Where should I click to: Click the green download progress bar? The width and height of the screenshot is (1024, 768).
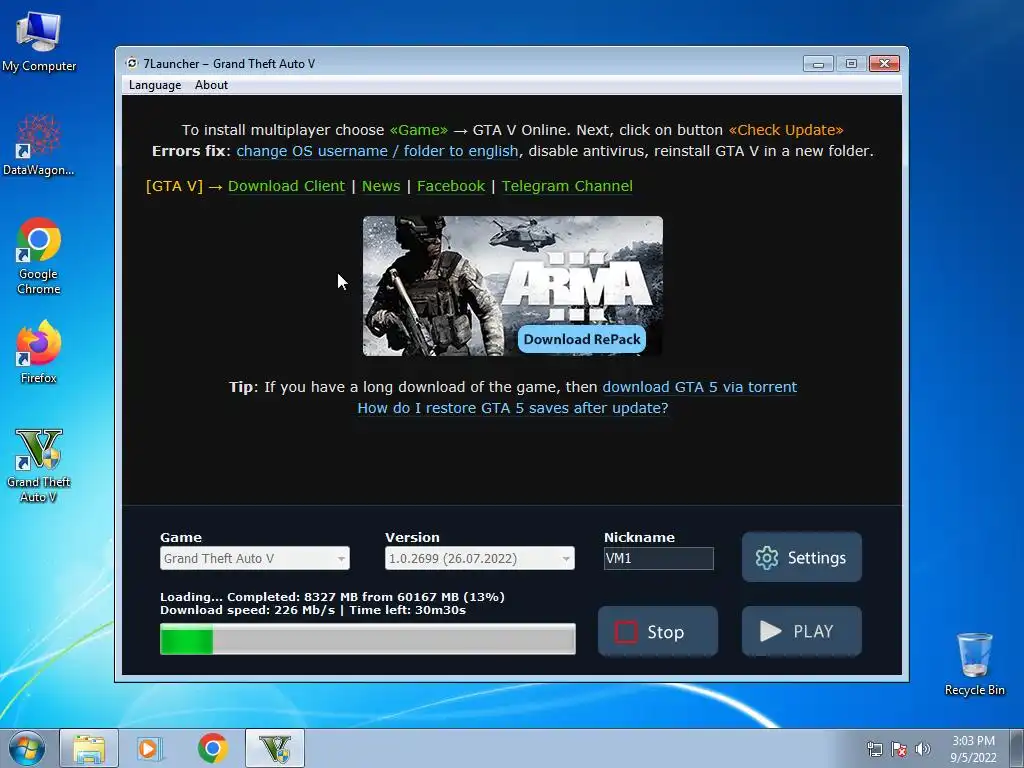pyautogui.click(x=368, y=639)
